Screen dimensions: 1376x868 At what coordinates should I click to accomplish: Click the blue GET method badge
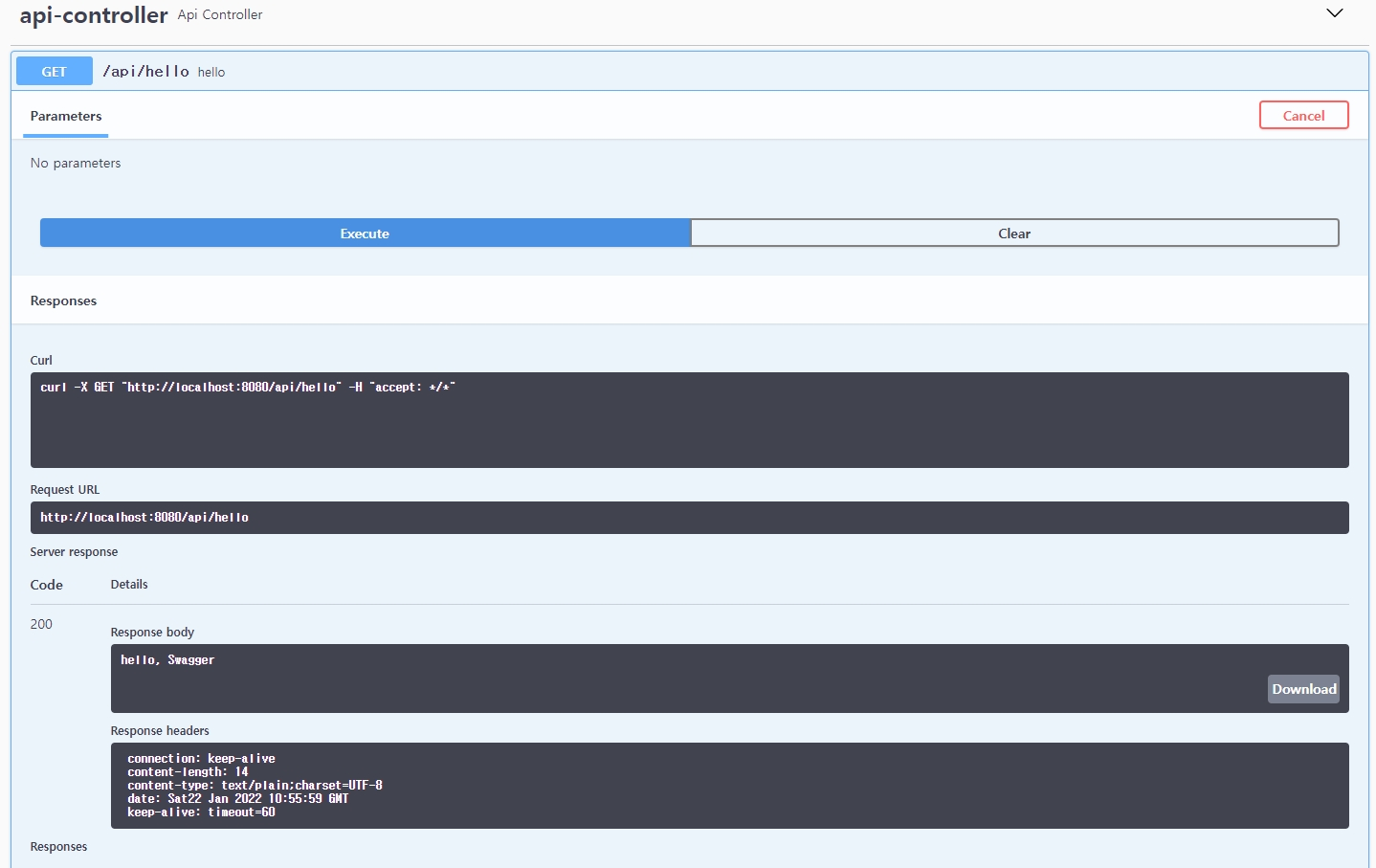pyautogui.click(x=55, y=71)
